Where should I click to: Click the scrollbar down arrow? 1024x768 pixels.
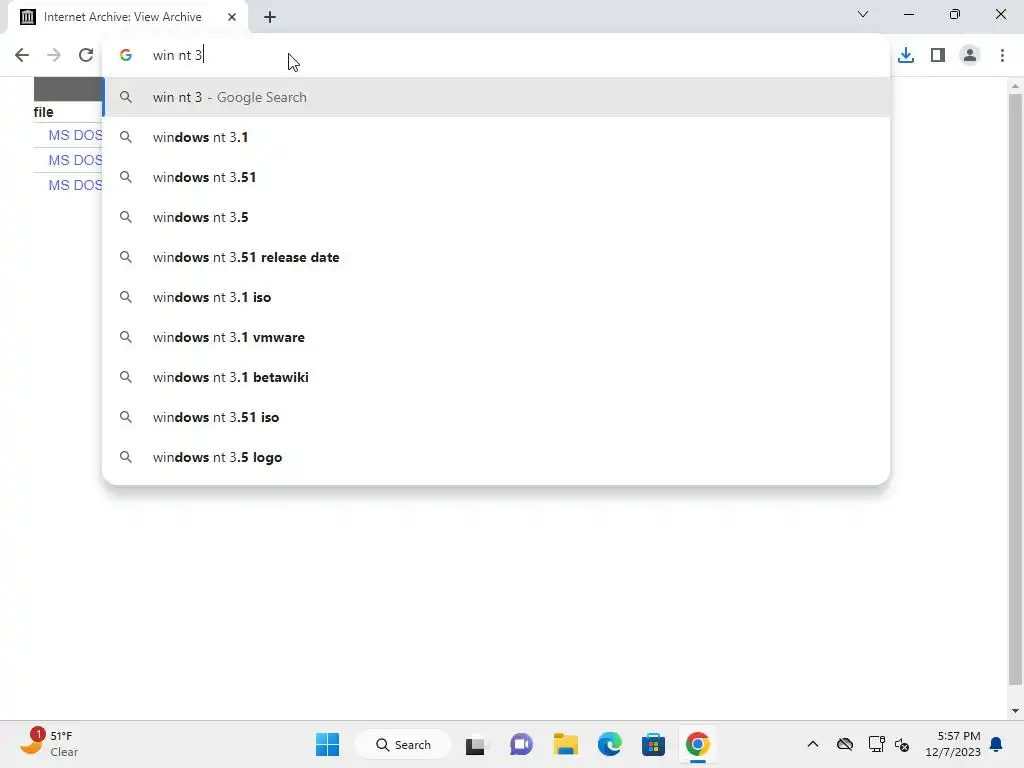click(x=1015, y=711)
